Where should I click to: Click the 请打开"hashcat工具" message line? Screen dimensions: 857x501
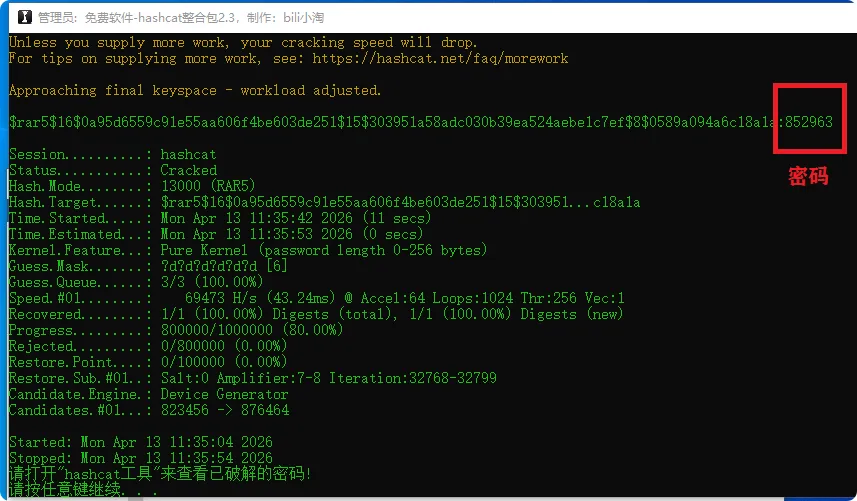pyautogui.click(x=160, y=474)
